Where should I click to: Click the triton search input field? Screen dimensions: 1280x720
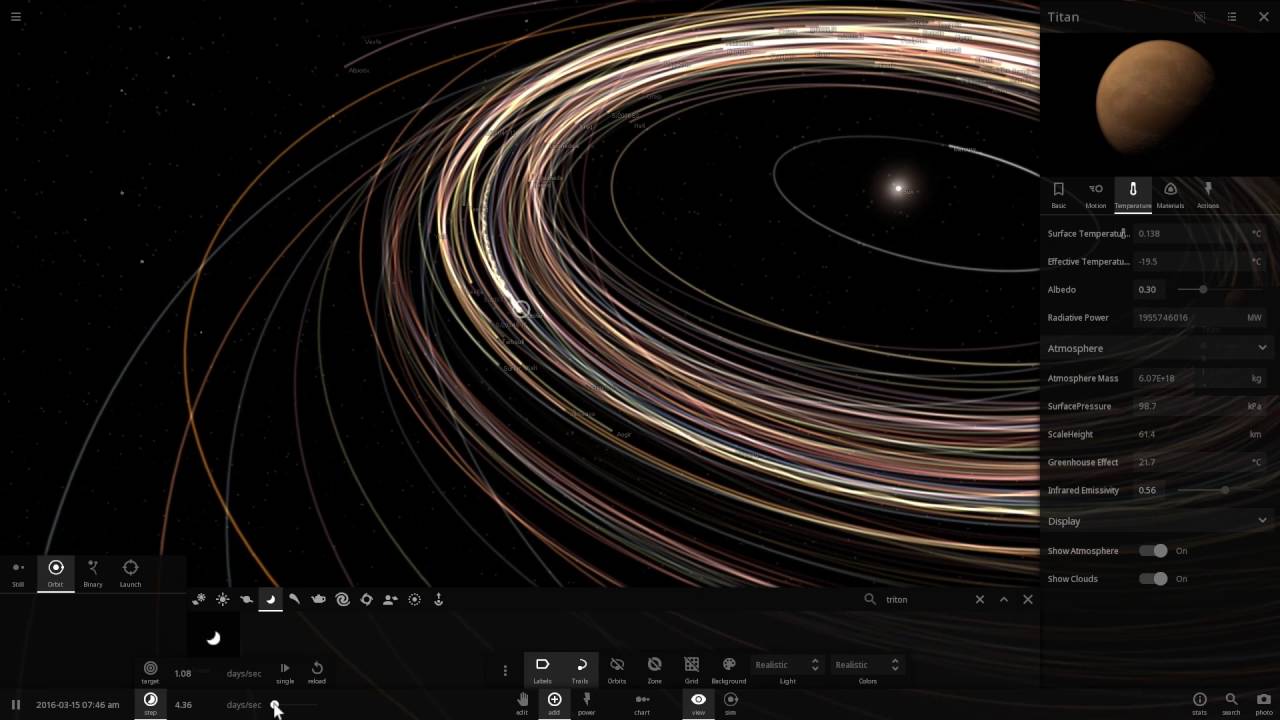[925, 599]
